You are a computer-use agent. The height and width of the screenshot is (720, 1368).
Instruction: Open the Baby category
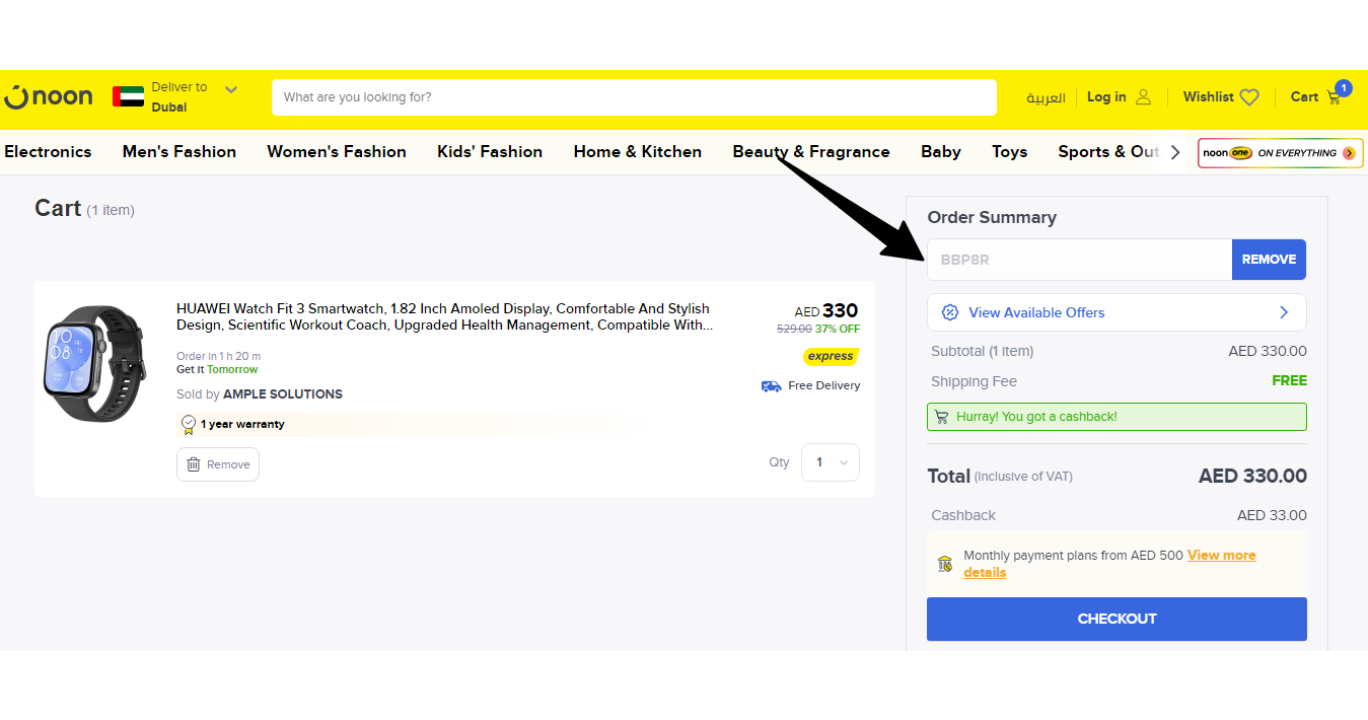[x=941, y=152]
